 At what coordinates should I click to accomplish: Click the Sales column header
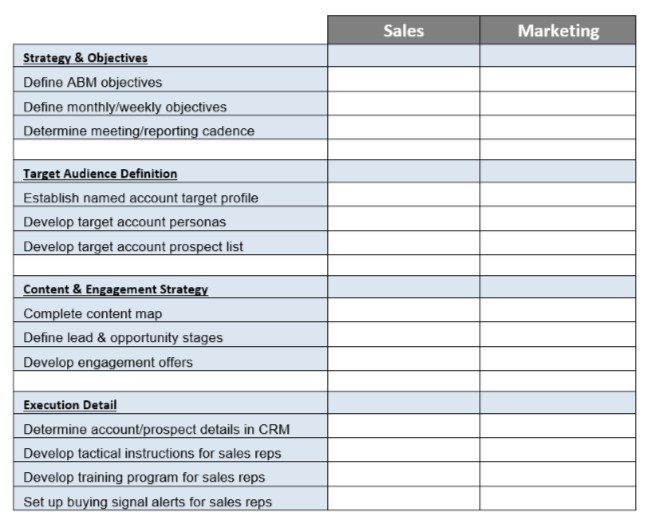(403, 31)
